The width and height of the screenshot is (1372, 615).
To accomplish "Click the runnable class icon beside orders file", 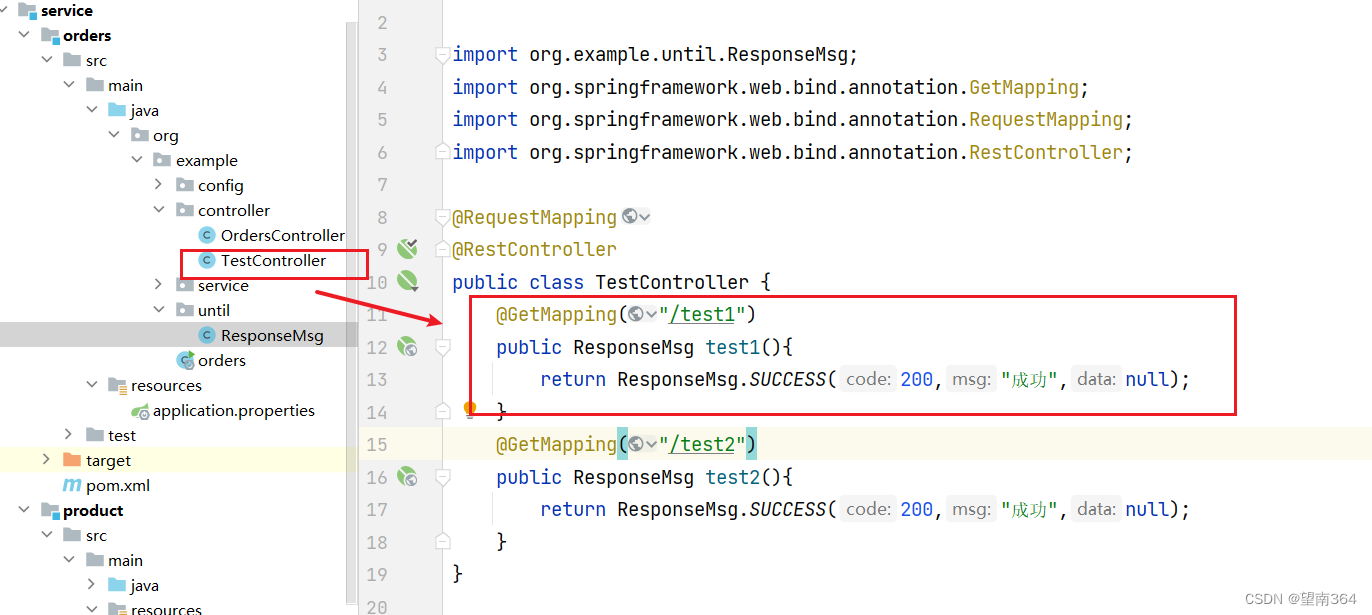I will tap(185, 360).
